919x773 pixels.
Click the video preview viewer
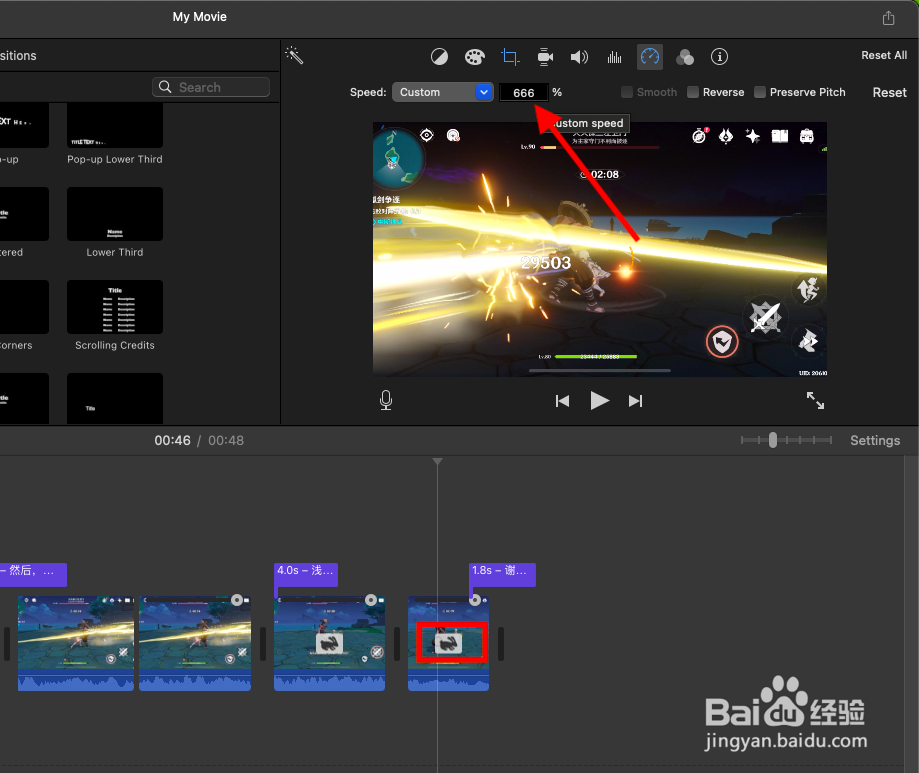[x=600, y=249]
